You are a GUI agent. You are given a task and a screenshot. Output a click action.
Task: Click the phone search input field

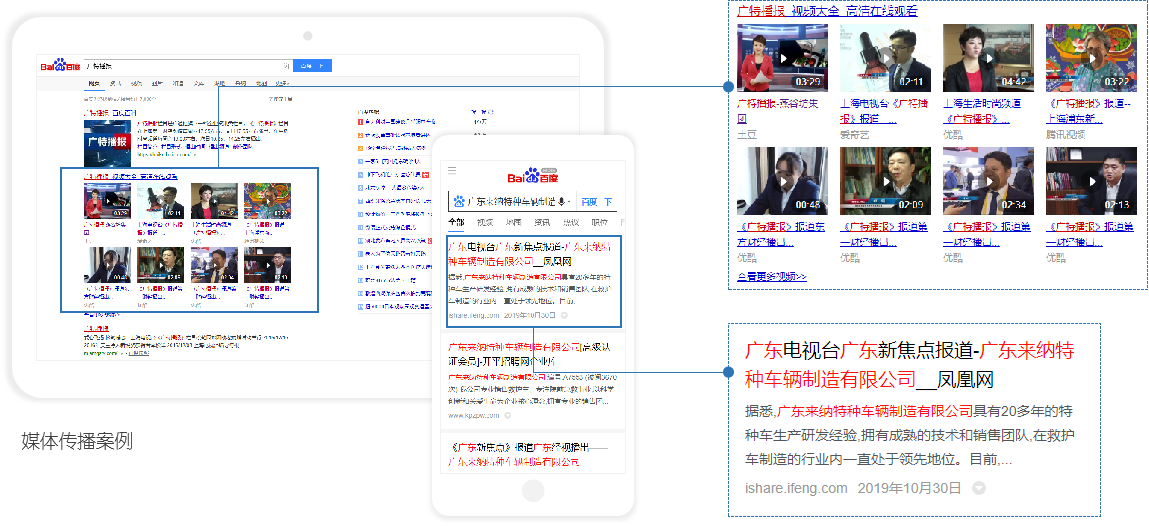point(513,202)
